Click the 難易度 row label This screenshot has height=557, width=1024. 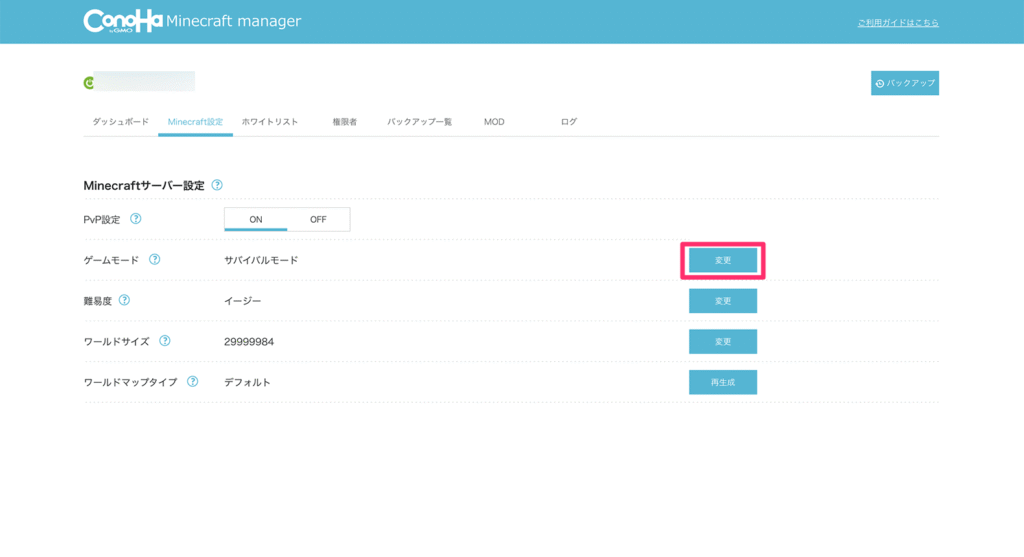97,301
